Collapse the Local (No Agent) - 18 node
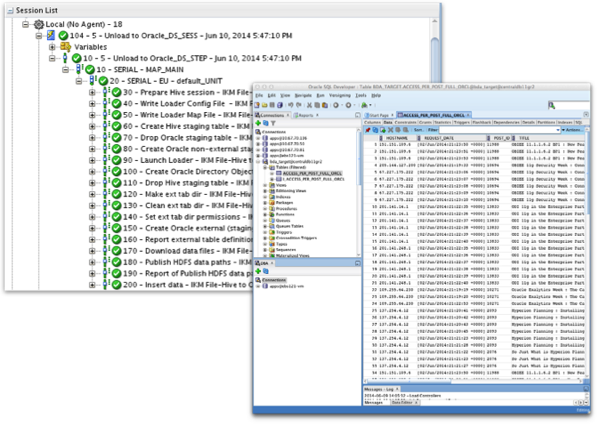 [26, 24]
